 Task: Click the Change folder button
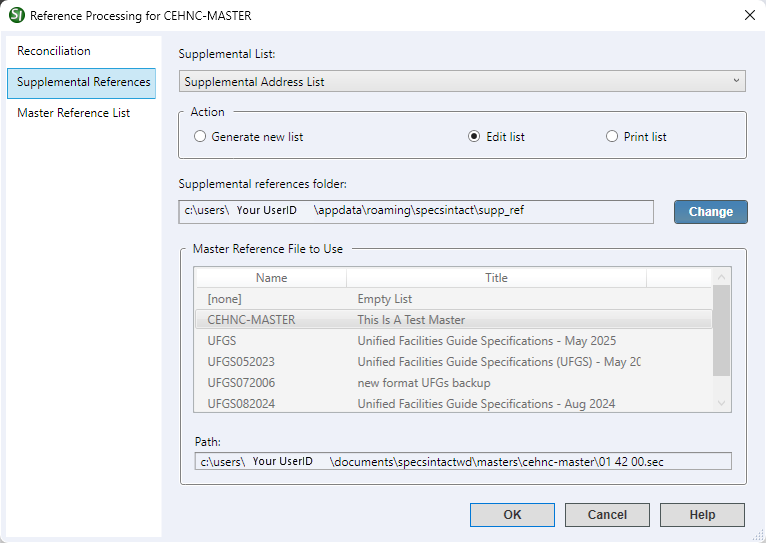point(711,212)
